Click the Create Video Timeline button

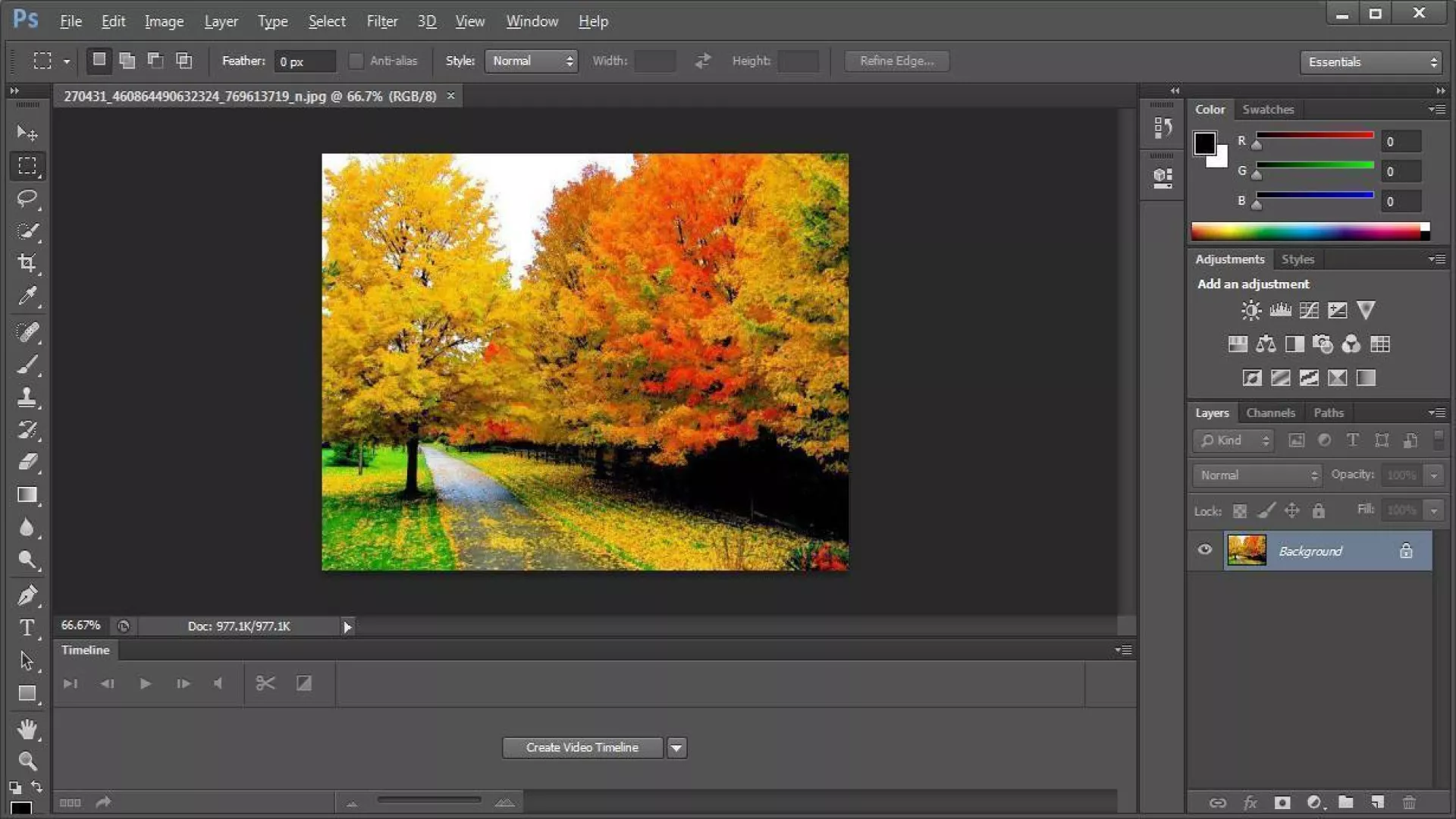pyautogui.click(x=582, y=748)
